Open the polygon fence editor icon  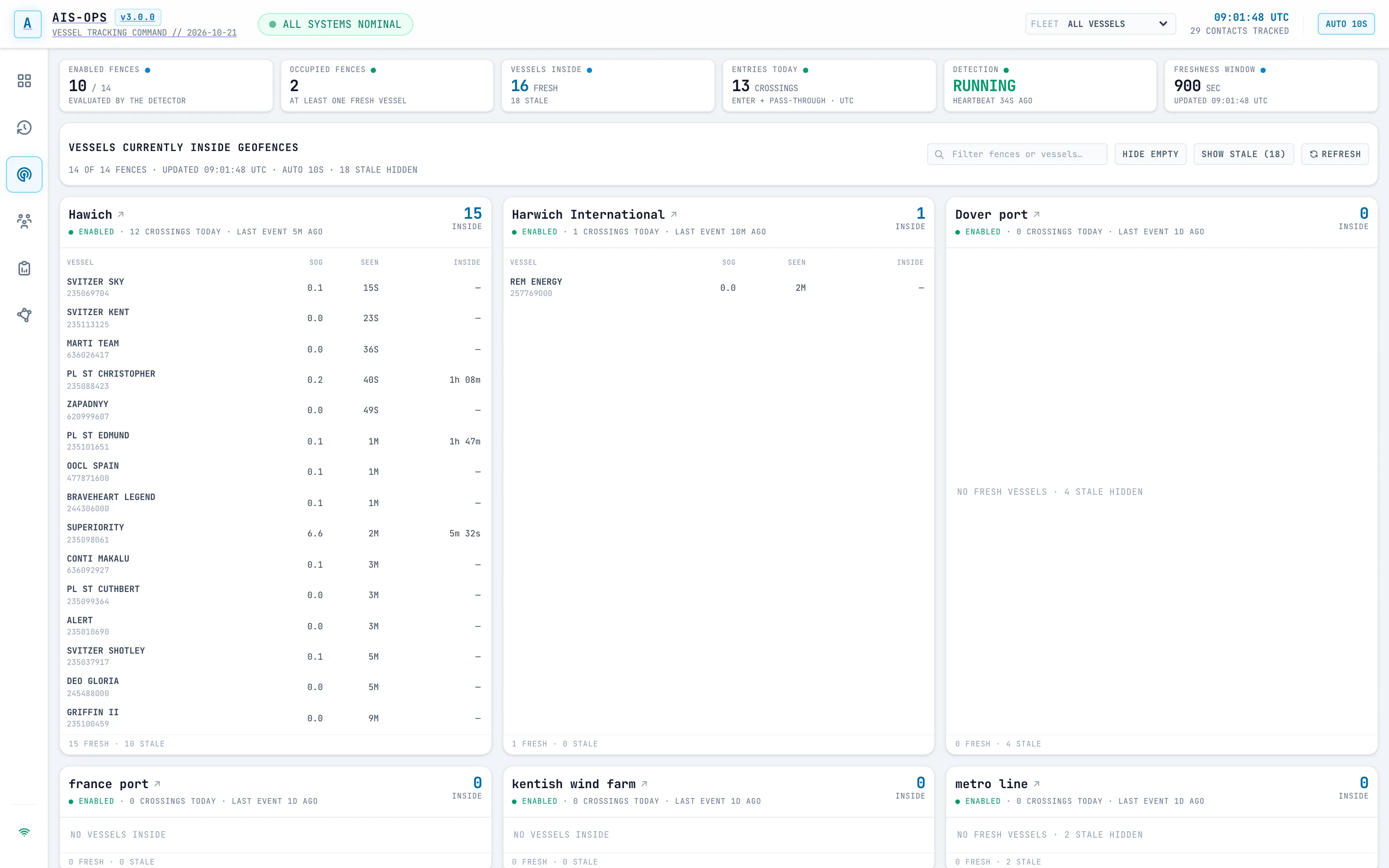pos(24,315)
